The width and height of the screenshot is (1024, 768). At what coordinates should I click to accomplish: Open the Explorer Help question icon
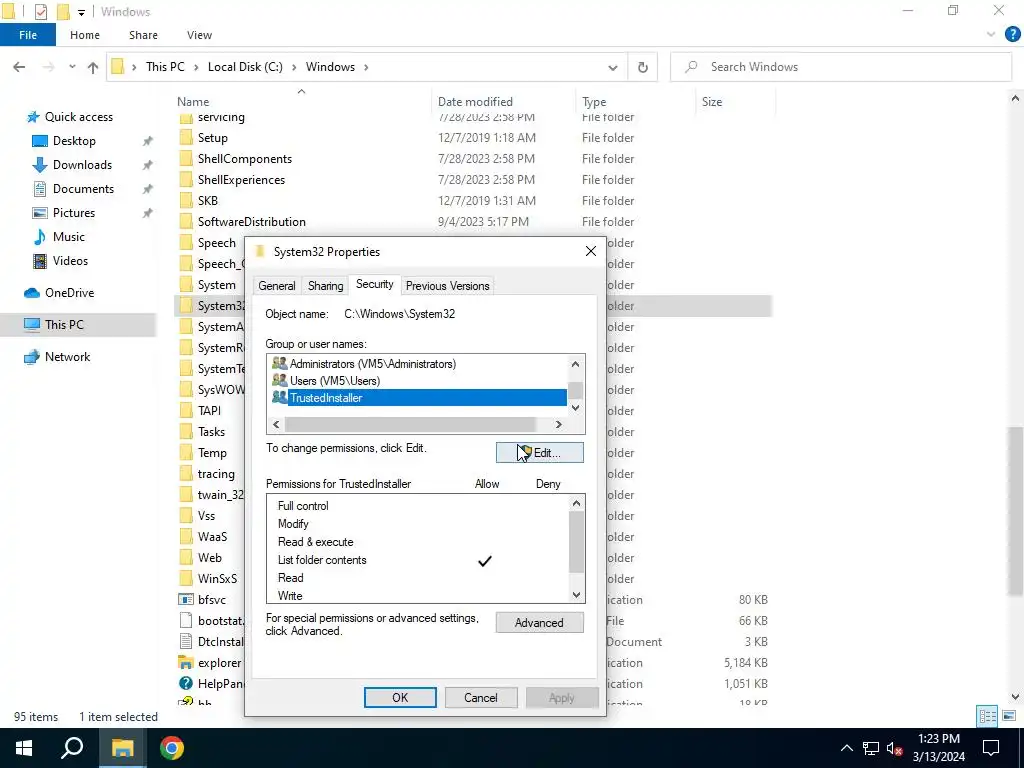click(x=1012, y=35)
